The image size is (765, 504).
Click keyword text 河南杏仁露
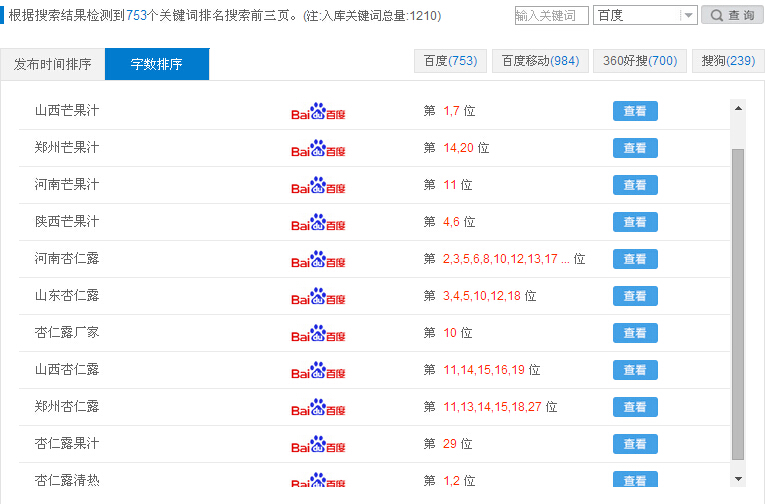tap(67, 258)
